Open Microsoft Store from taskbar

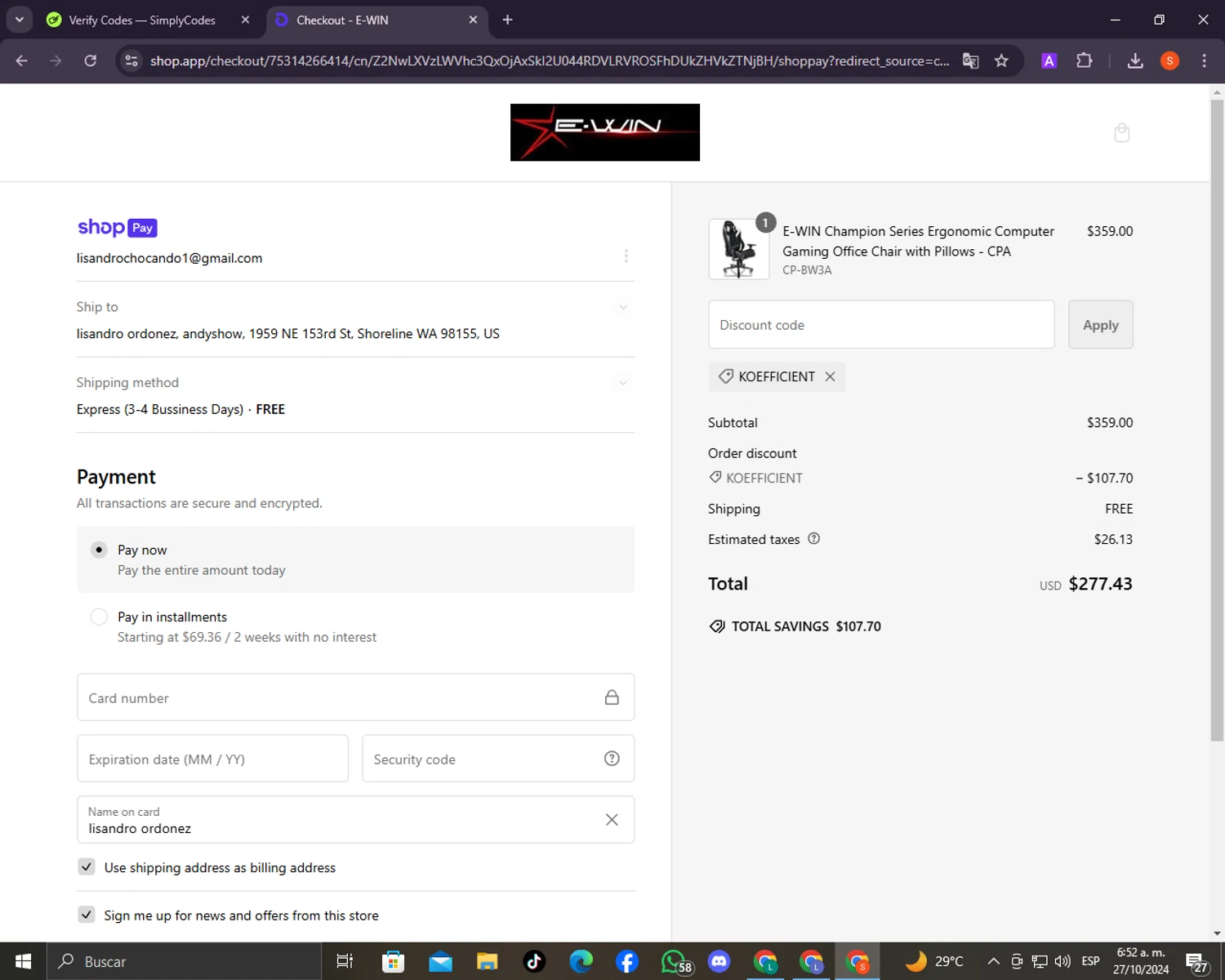tap(394, 961)
